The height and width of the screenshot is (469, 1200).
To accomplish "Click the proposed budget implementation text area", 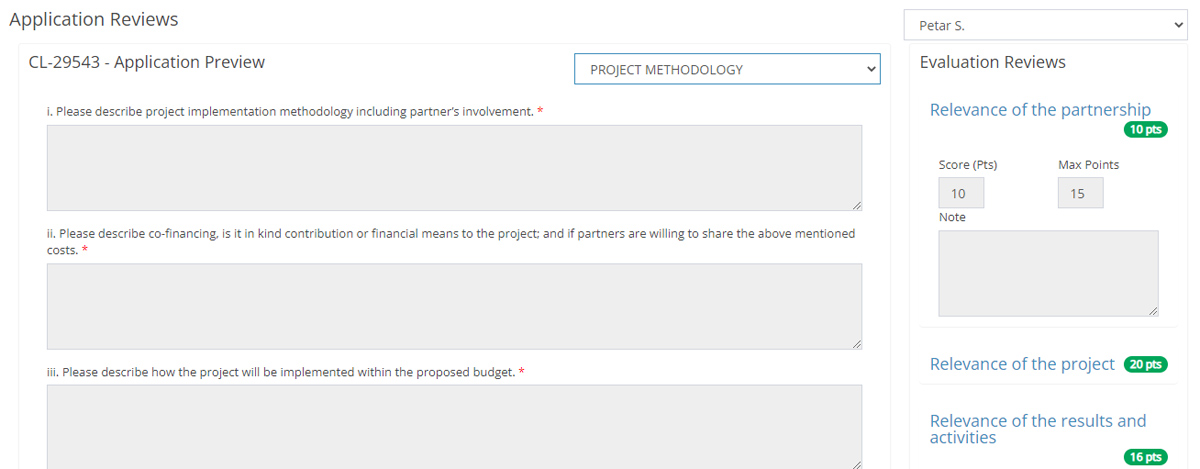I will [454, 425].
